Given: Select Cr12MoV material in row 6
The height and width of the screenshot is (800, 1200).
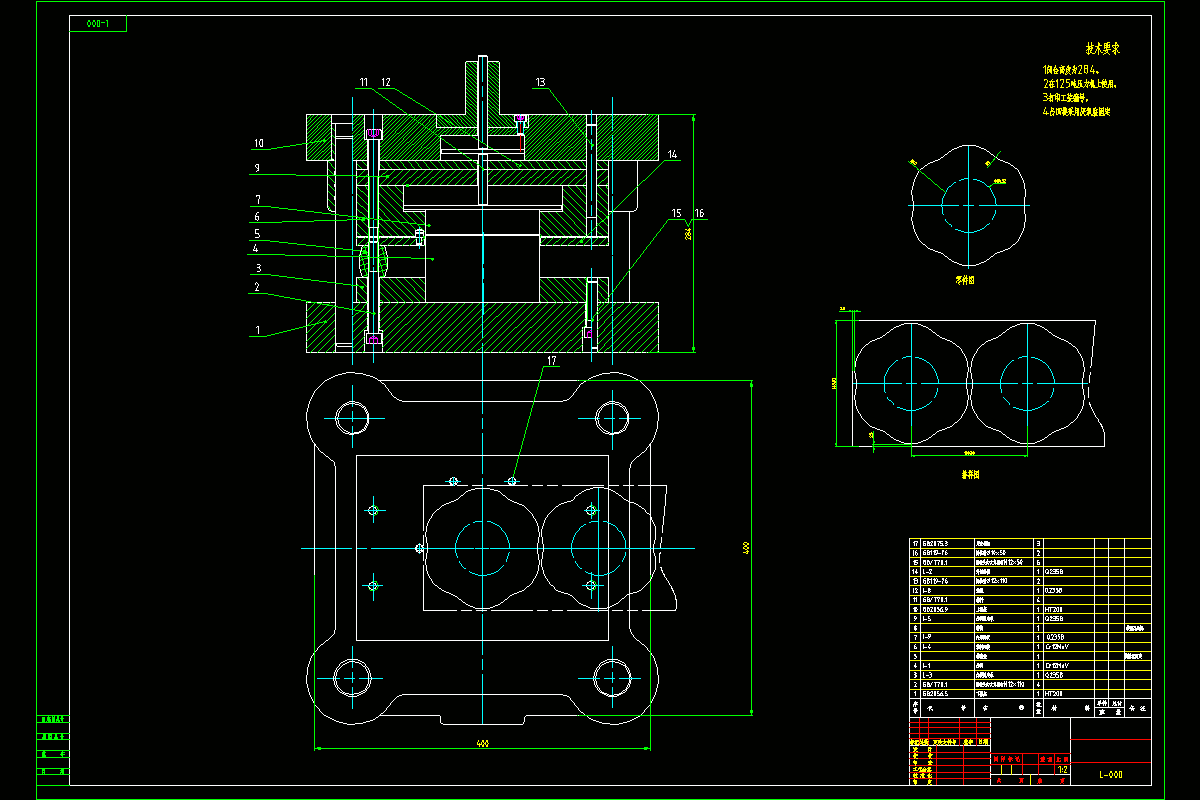Looking at the screenshot, I should [x=1057, y=647].
